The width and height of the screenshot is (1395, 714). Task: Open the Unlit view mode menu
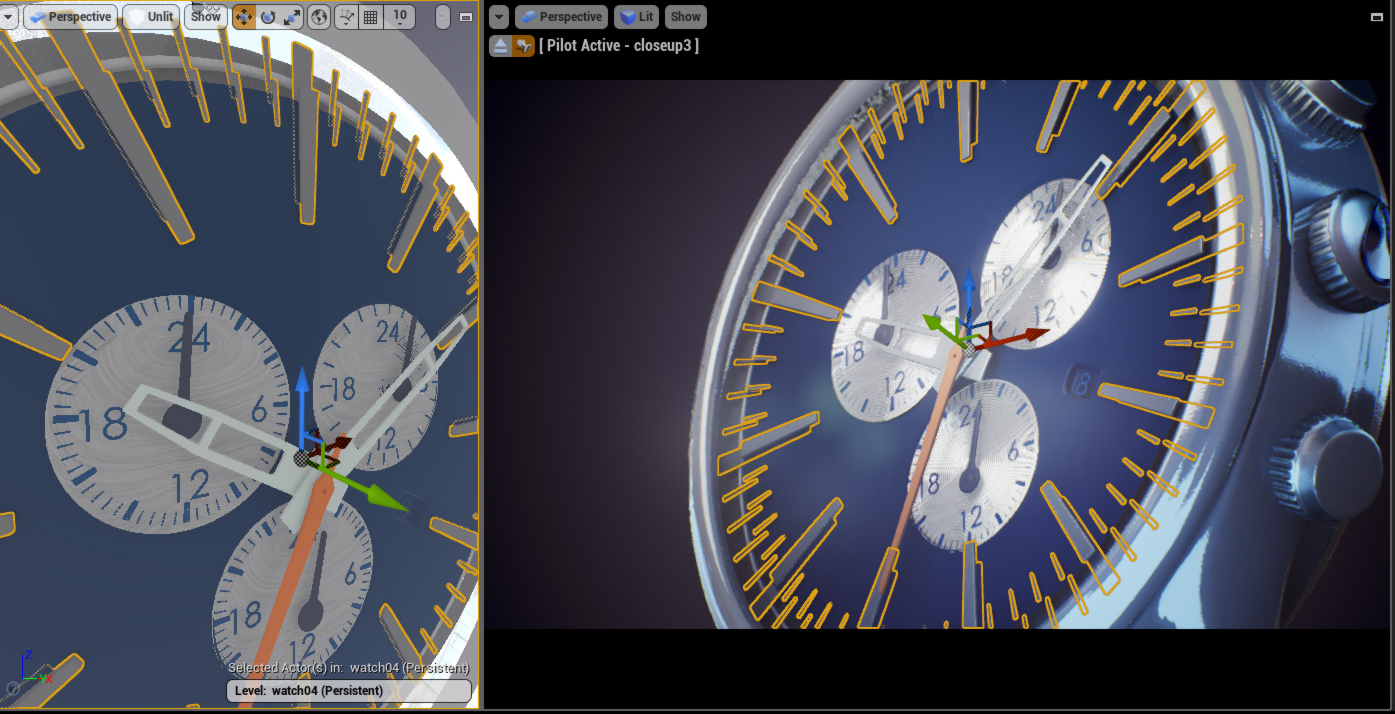point(151,17)
